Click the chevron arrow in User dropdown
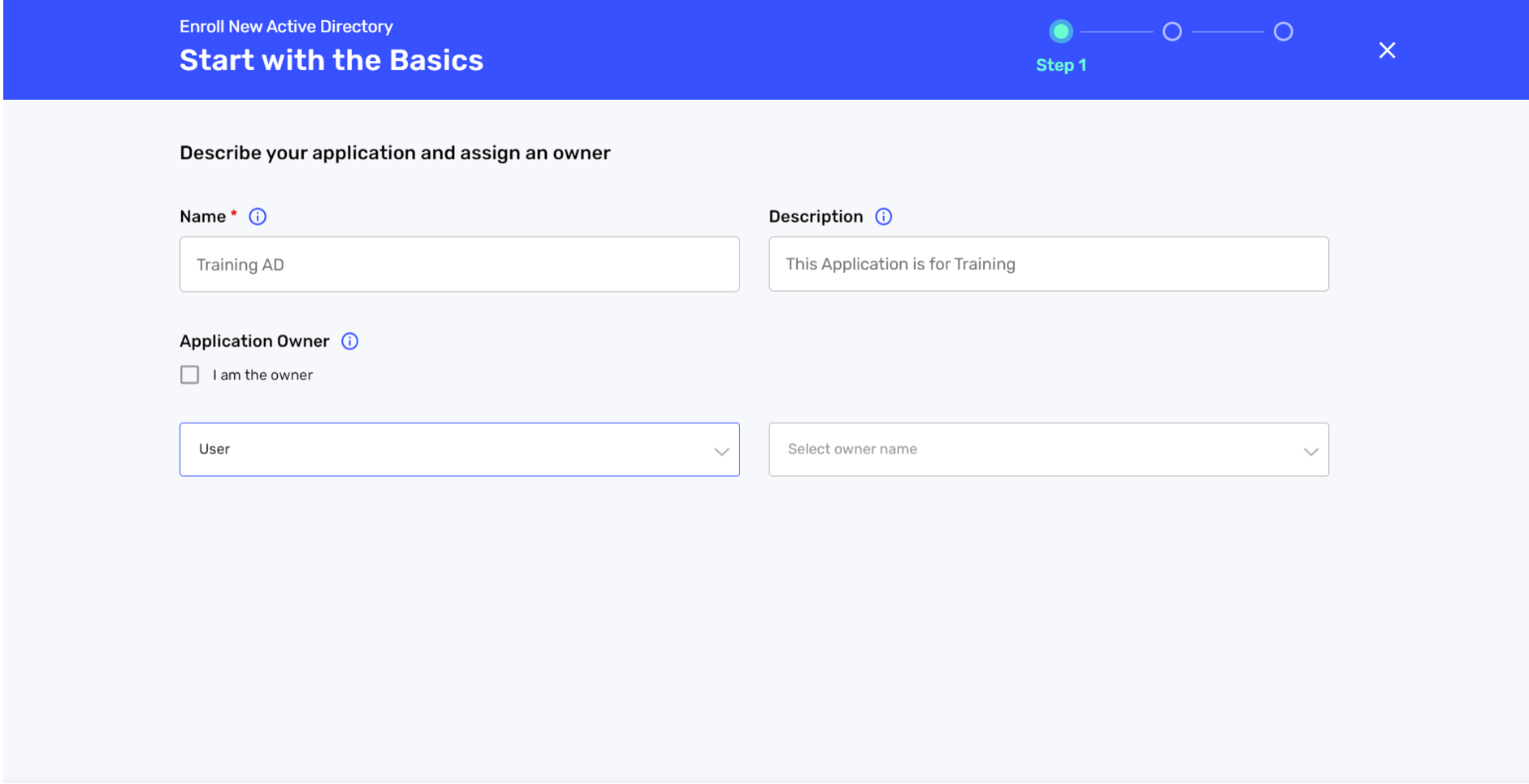Image resolution: width=1529 pixels, height=784 pixels. [721, 452]
